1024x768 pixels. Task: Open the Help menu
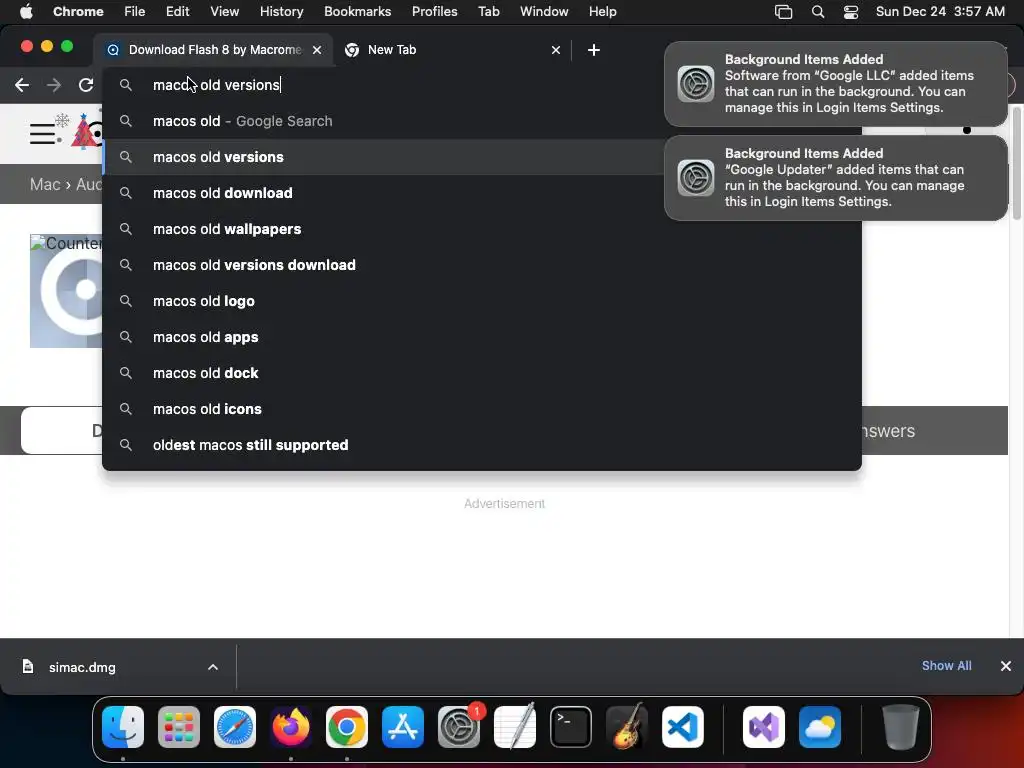click(x=602, y=11)
